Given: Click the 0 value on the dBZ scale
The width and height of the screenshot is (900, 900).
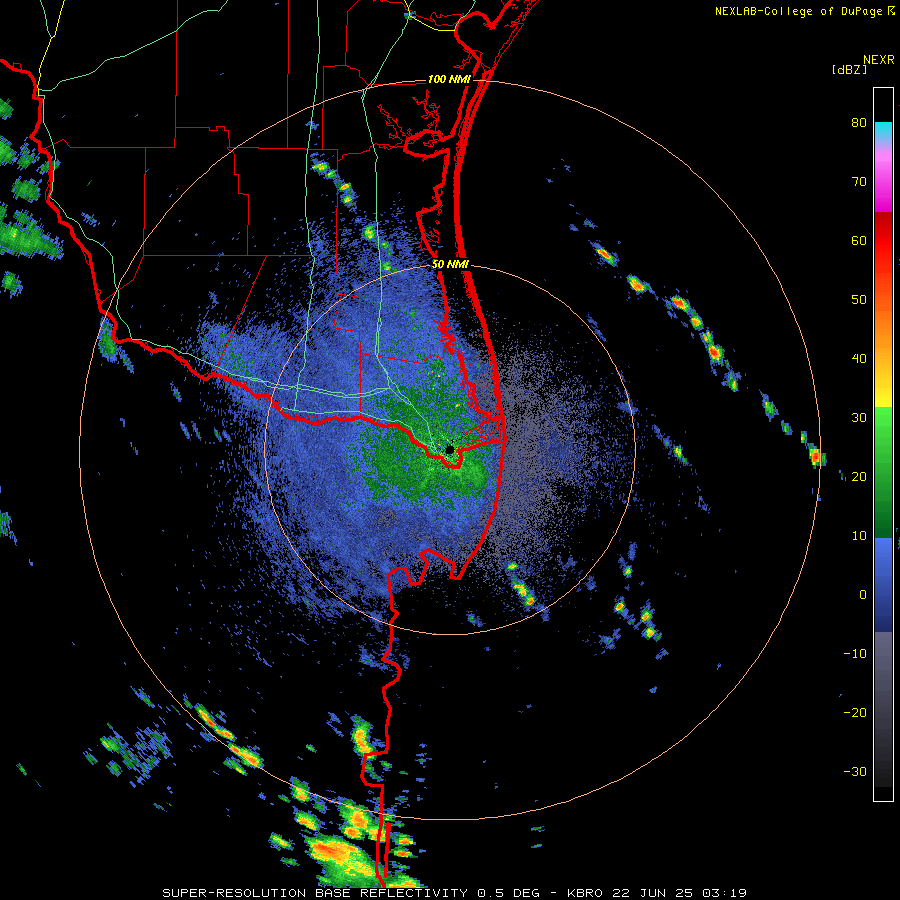Looking at the screenshot, I should tap(863, 595).
